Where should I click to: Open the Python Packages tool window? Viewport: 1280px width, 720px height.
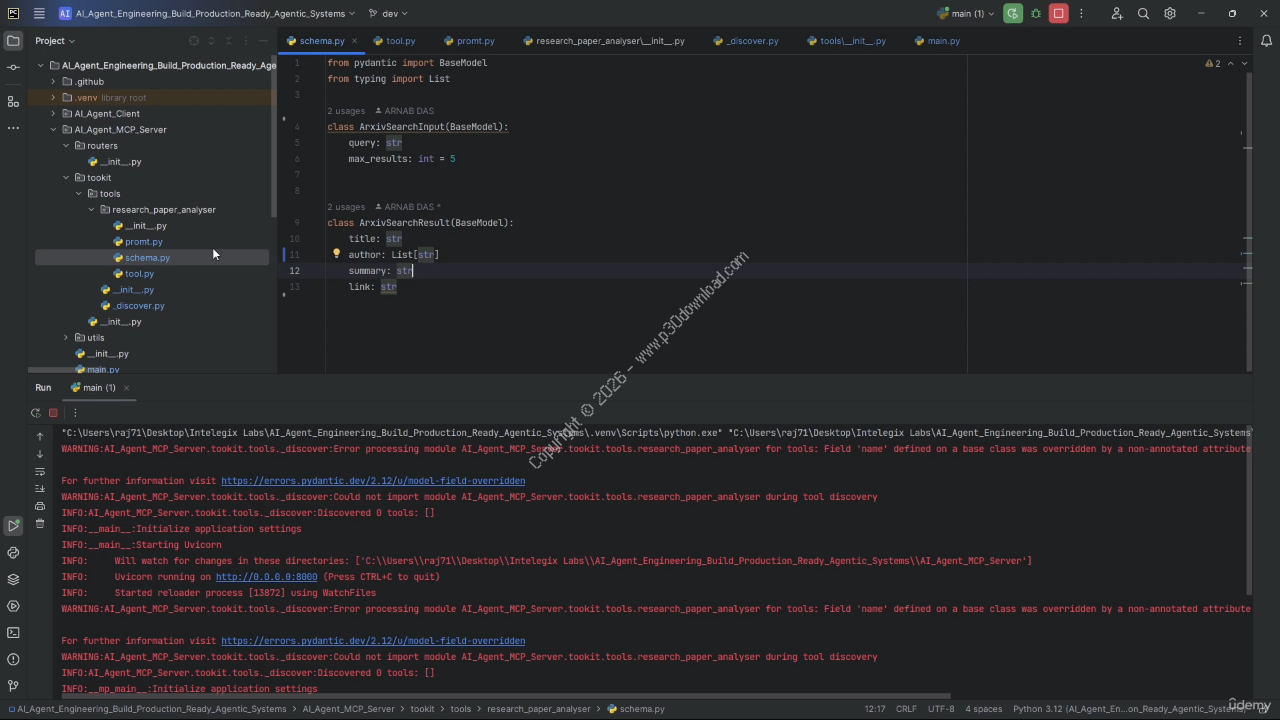(x=13, y=579)
